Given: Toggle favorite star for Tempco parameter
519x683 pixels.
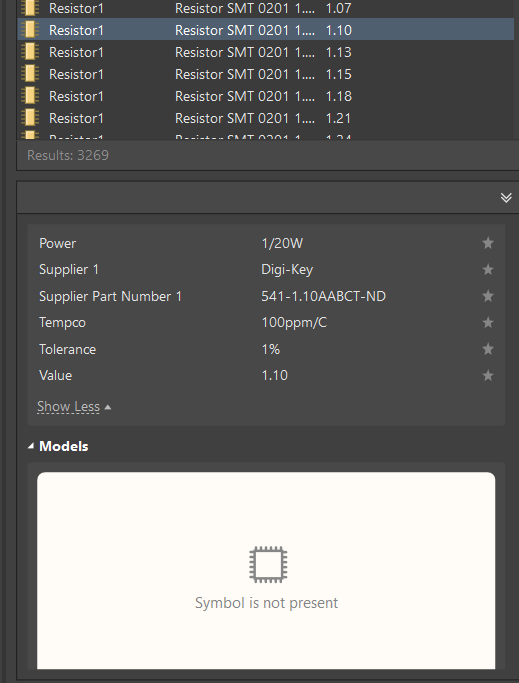Looking at the screenshot, I should pos(488,322).
